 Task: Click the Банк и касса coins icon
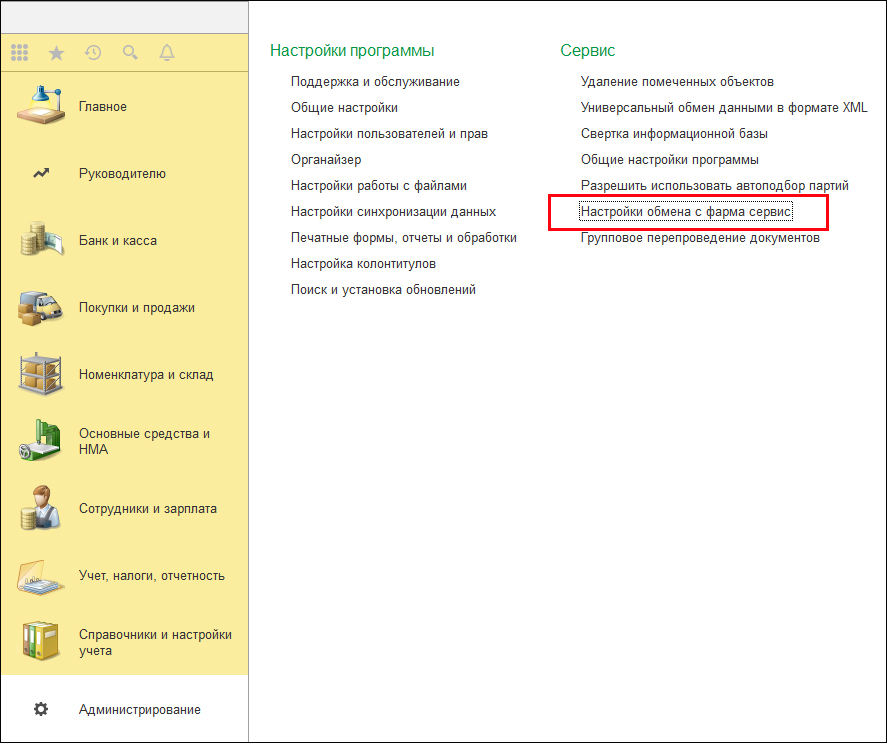click(x=40, y=240)
